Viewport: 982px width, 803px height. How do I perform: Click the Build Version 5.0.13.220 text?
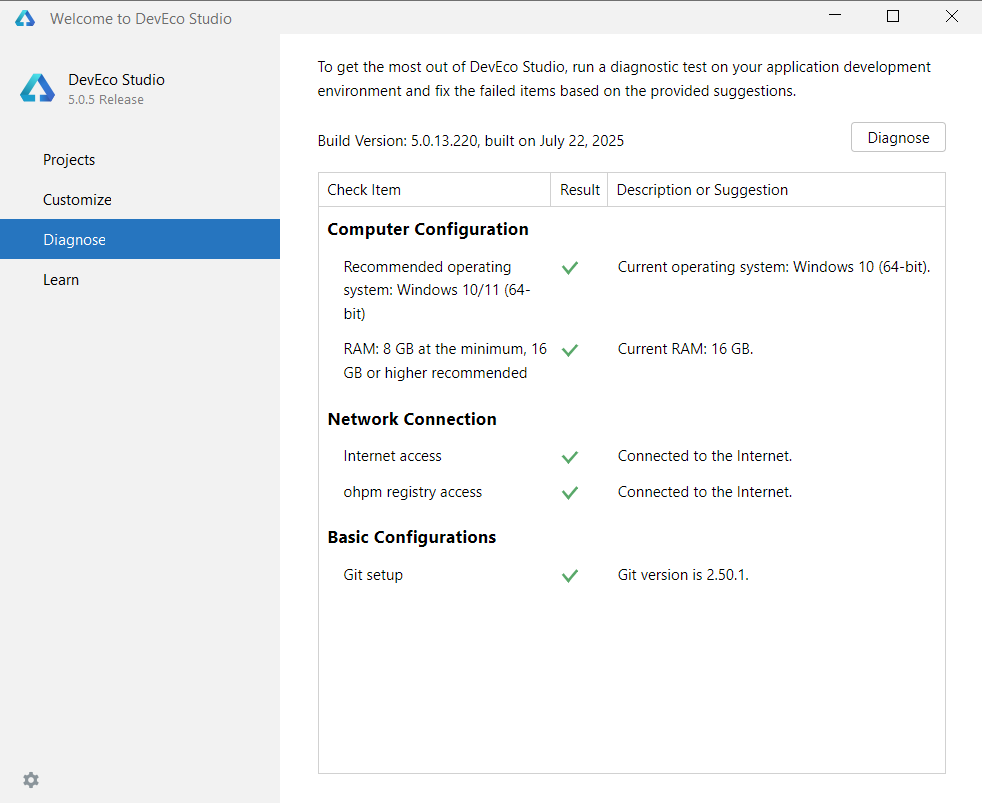[x=470, y=141]
